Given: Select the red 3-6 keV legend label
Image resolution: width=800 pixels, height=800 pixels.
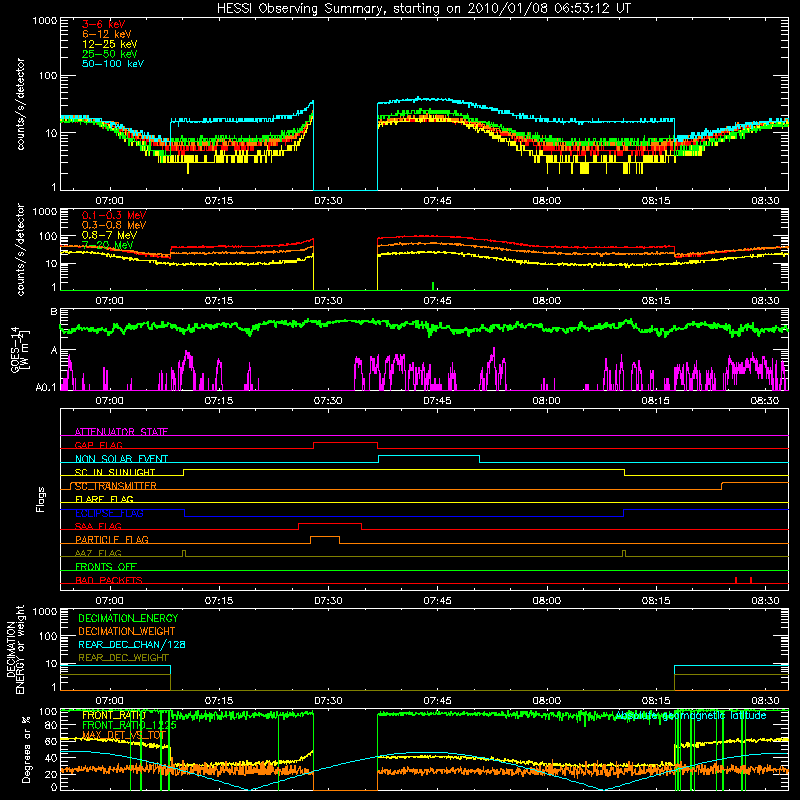Looking at the screenshot, I should pyautogui.click(x=103, y=24).
